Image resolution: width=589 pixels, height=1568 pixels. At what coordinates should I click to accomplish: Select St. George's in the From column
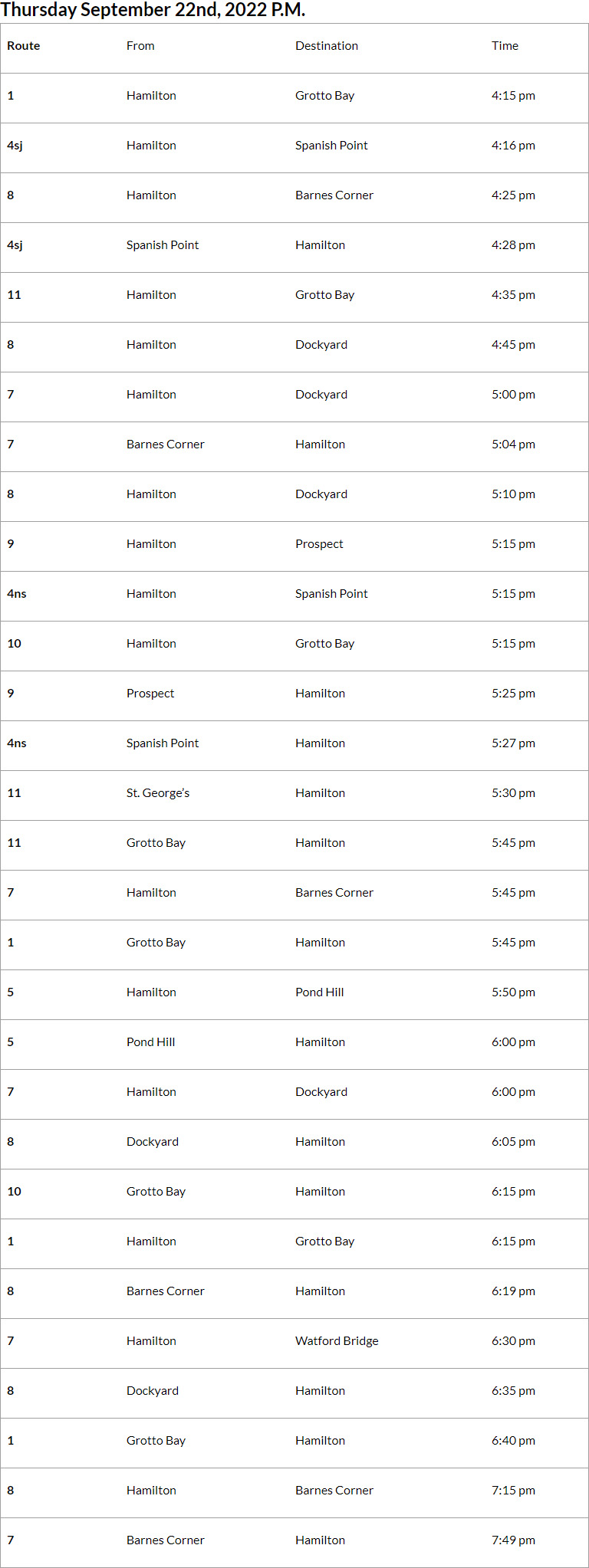[x=158, y=793]
